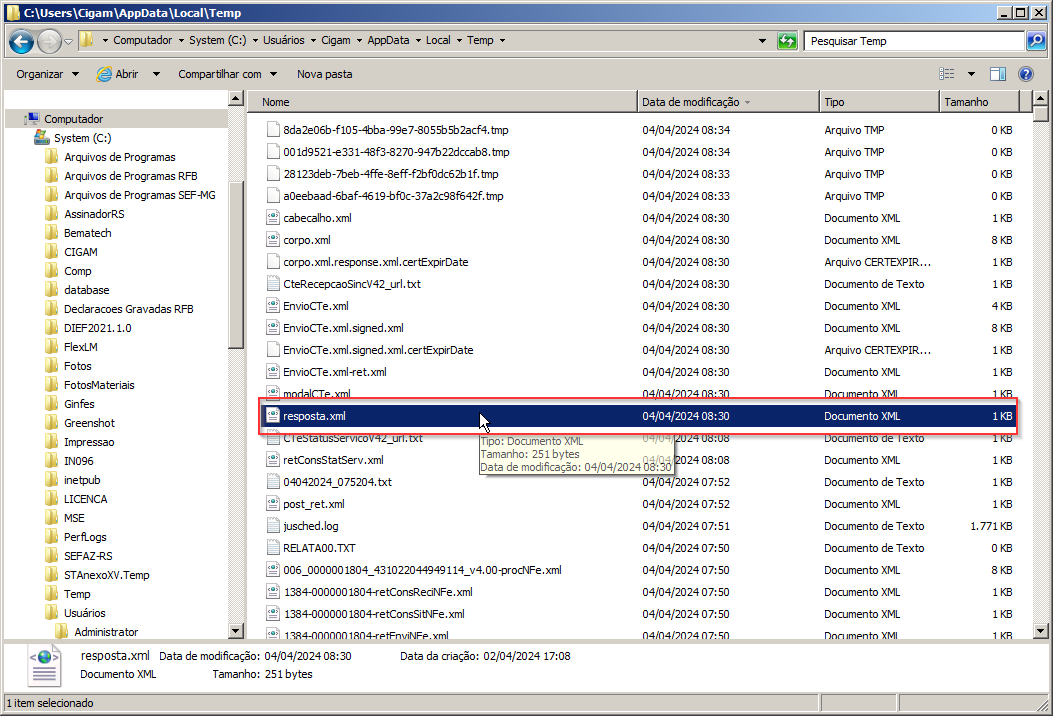
Task: Click the Refresh button in address bar
Action: pos(787,41)
